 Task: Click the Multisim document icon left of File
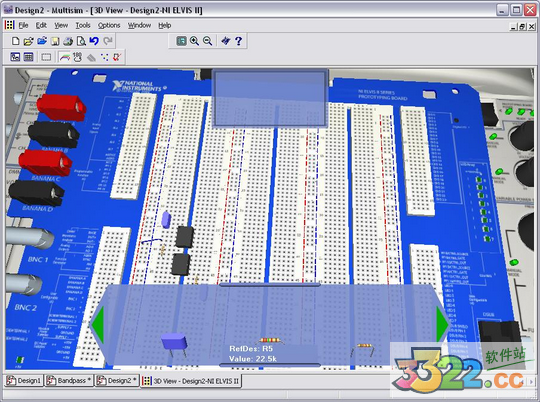[x=9, y=25]
